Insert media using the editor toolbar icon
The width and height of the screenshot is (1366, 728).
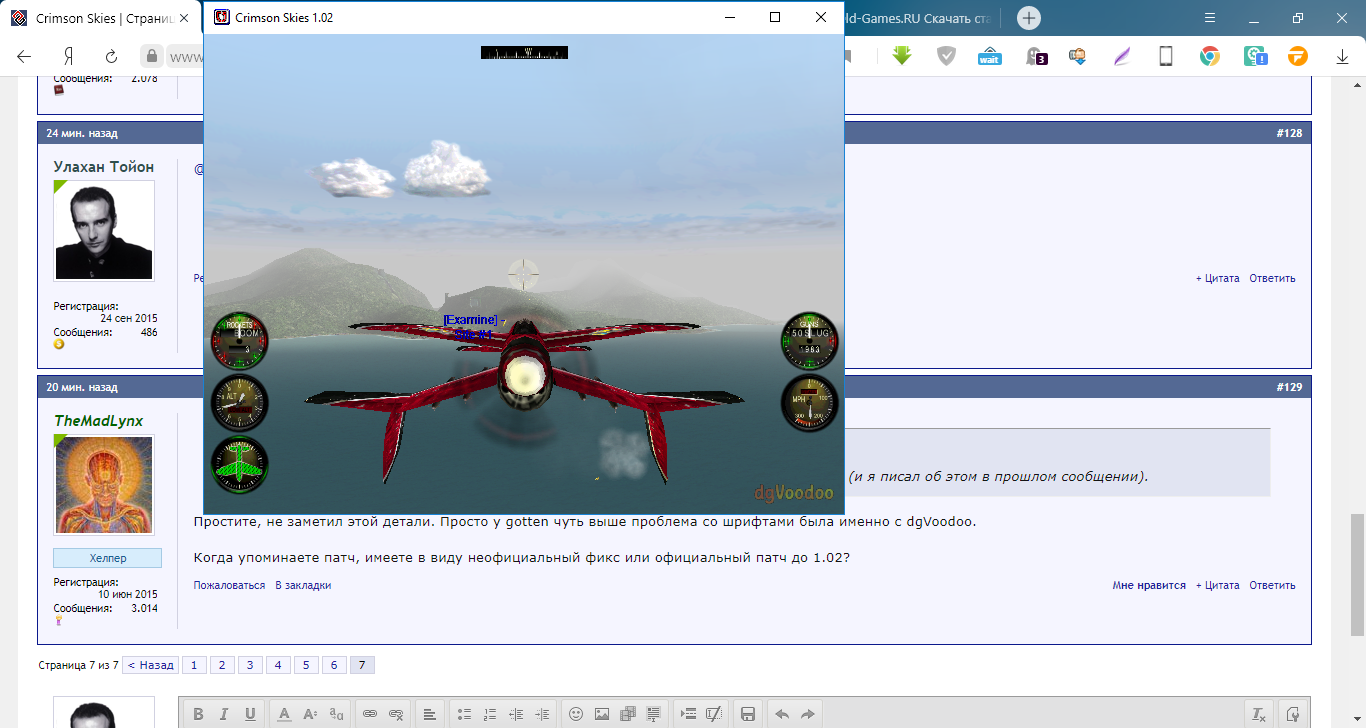tap(628, 714)
